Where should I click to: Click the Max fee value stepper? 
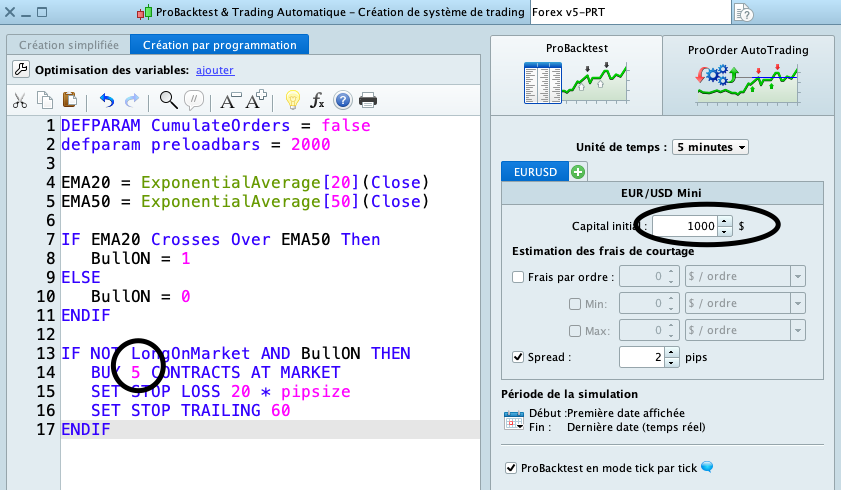[x=671, y=330]
